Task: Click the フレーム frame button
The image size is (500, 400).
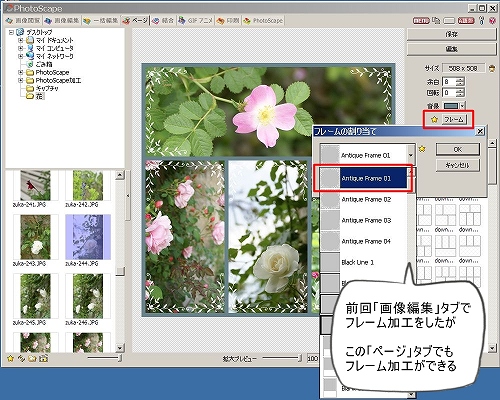Action: click(454, 119)
